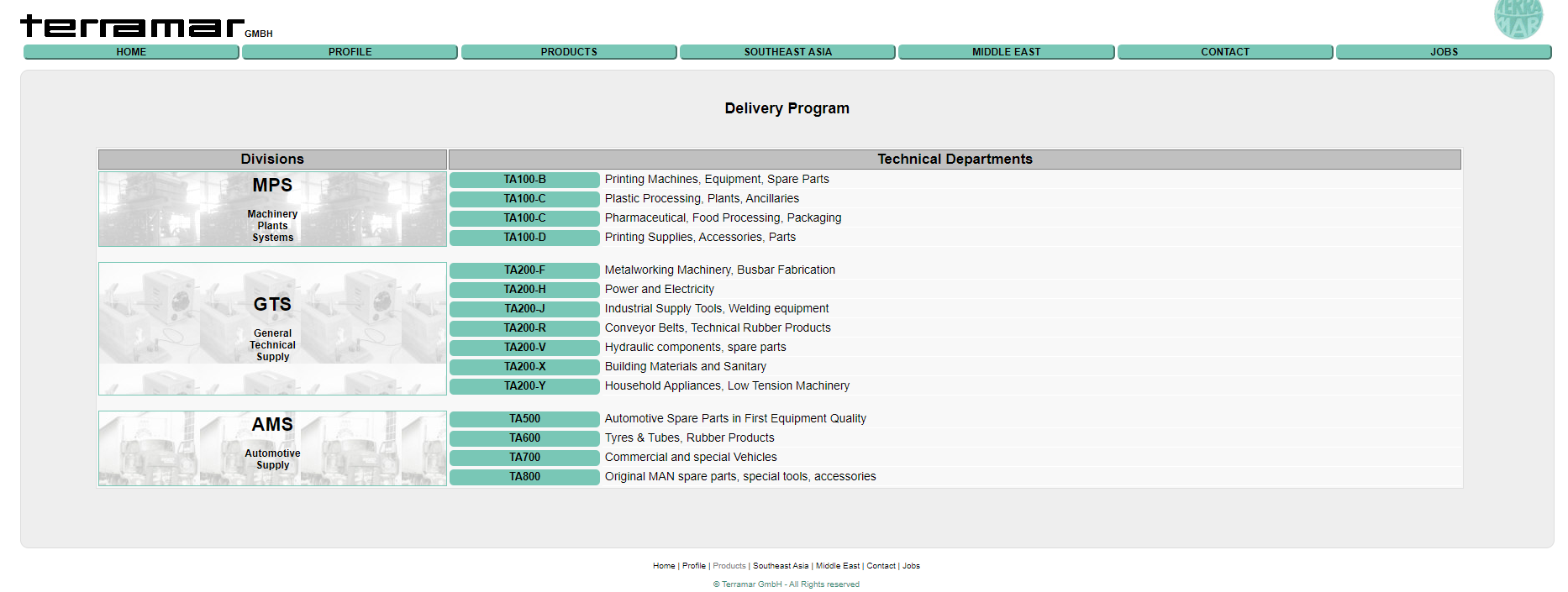Click the Terramar GmbH copyright notice
This screenshot has height=592, width=1568.
pyautogui.click(x=787, y=584)
